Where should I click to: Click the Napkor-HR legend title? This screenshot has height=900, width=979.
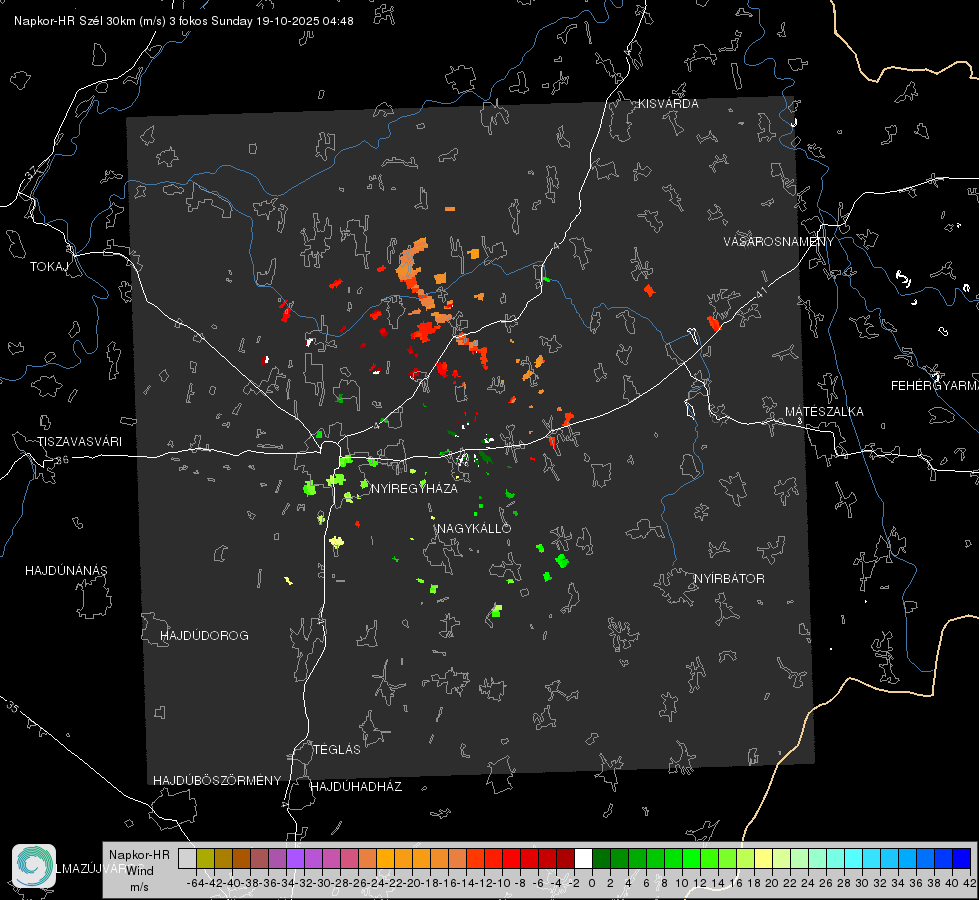click(x=139, y=854)
